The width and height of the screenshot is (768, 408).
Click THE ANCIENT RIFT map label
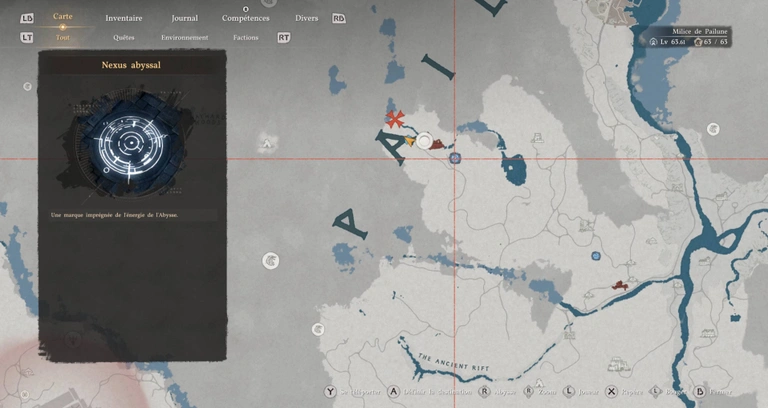pyautogui.click(x=453, y=362)
